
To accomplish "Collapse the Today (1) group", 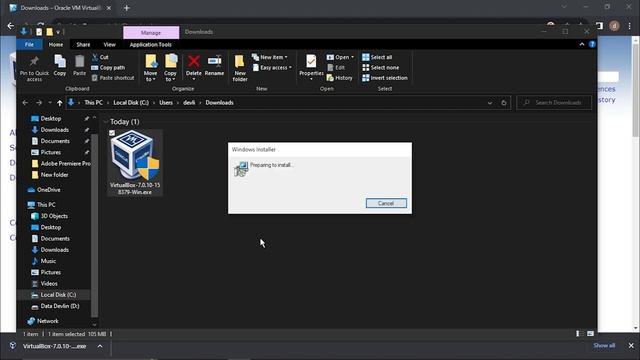I will tap(106, 122).
